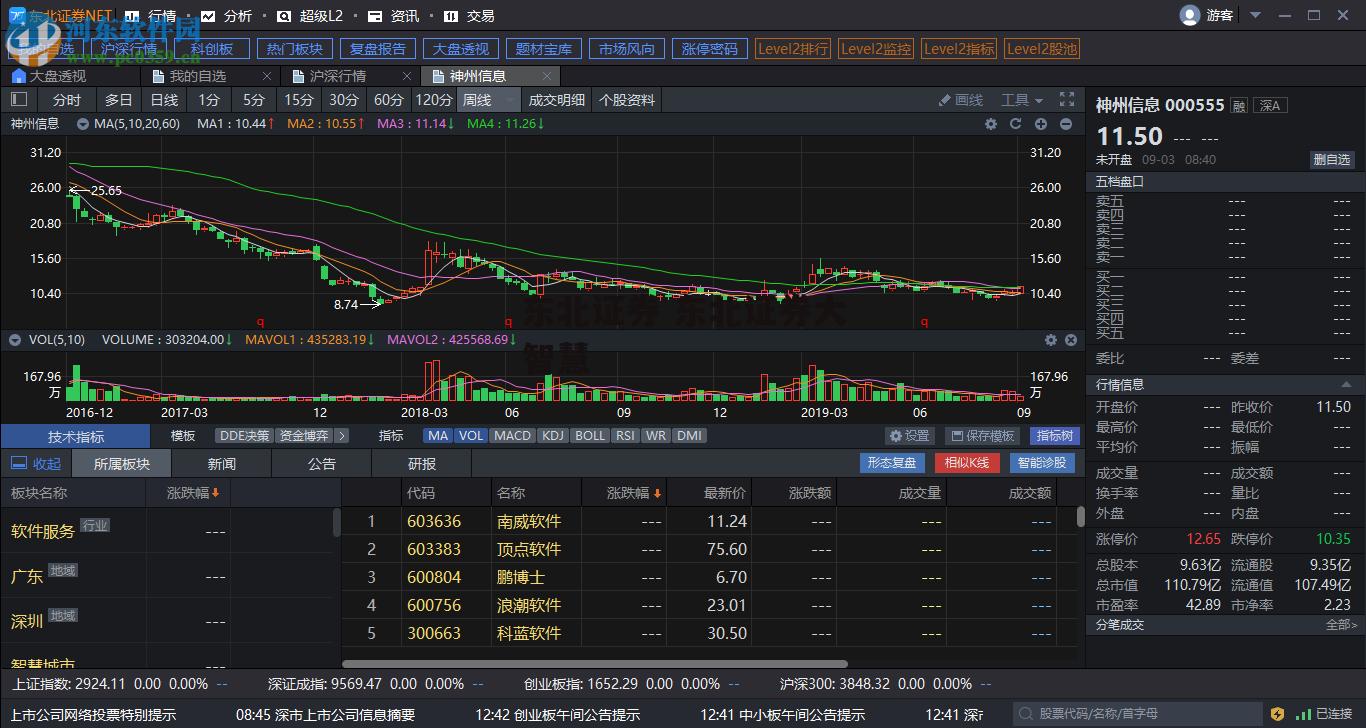
Task: Click the 深A market tag
Action: (1270, 106)
